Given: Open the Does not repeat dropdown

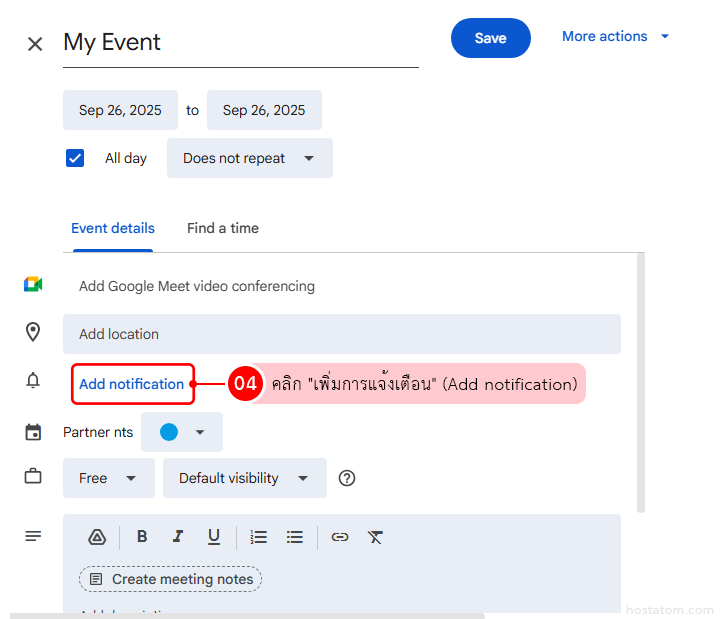Looking at the screenshot, I should [249, 158].
